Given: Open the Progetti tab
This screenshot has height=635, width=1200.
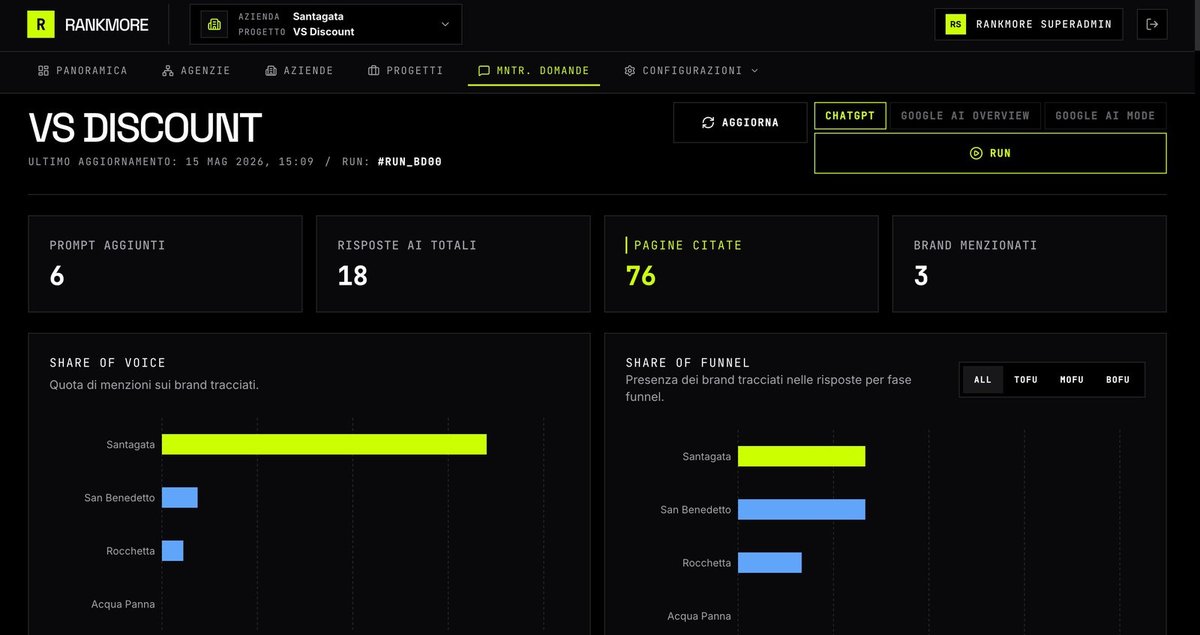Looking at the screenshot, I should click(405, 71).
